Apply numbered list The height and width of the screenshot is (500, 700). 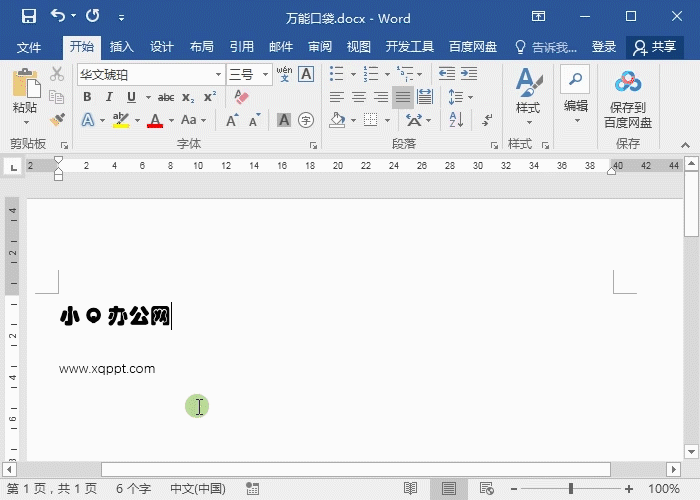point(371,74)
